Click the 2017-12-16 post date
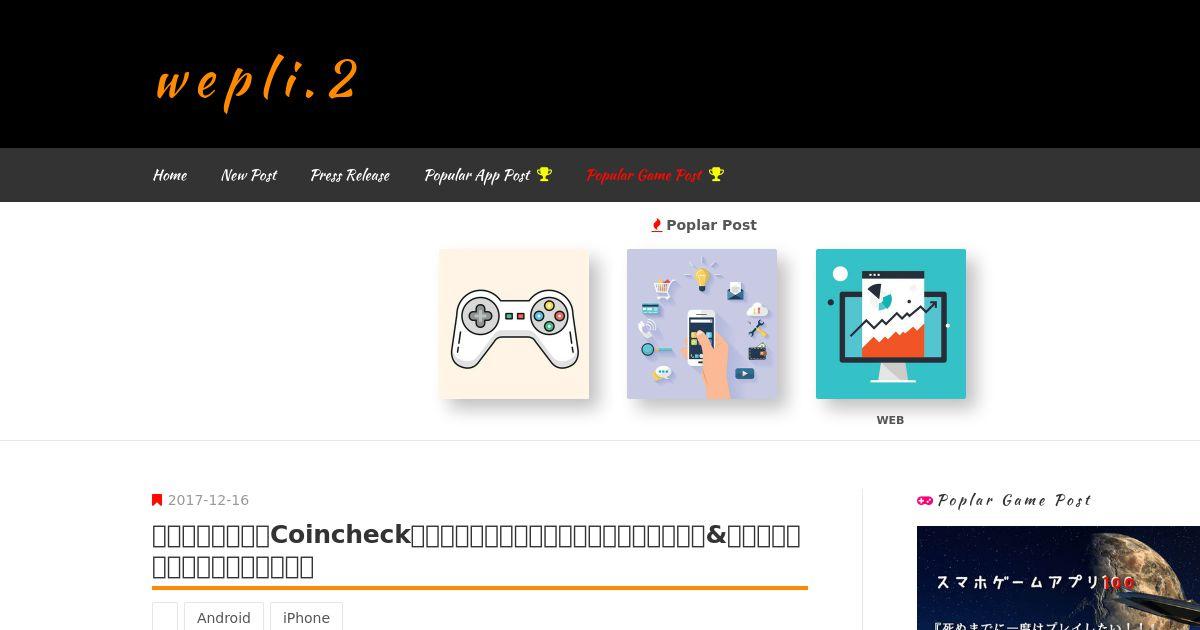Viewport: 1200px width, 630px height. pyautogui.click(x=208, y=500)
